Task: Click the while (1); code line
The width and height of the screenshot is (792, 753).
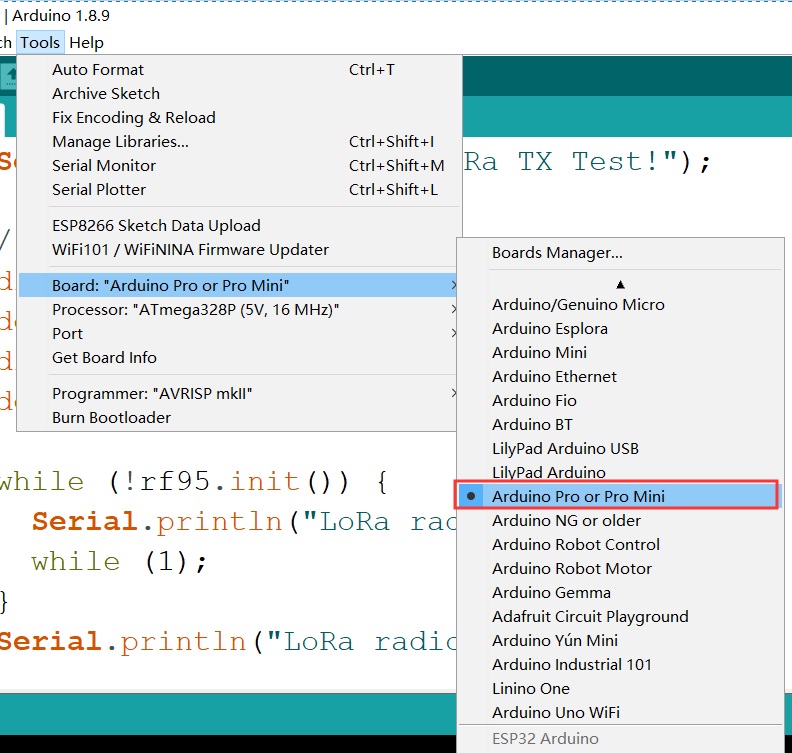Action: [x=119, y=562]
